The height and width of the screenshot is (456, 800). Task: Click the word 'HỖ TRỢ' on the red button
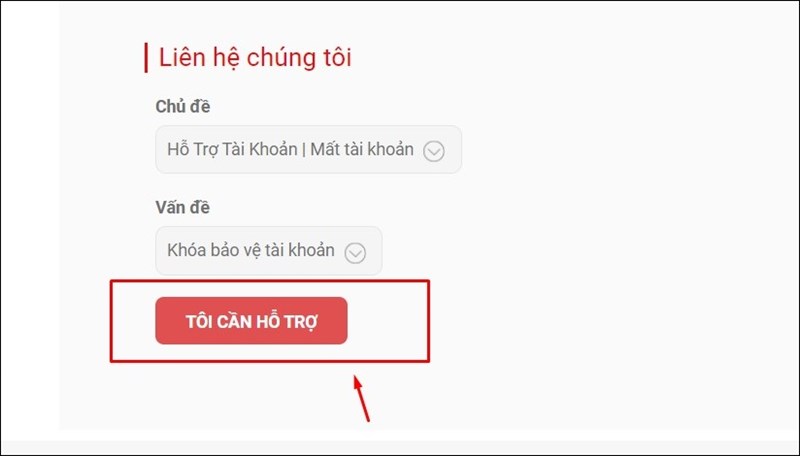coord(287,321)
